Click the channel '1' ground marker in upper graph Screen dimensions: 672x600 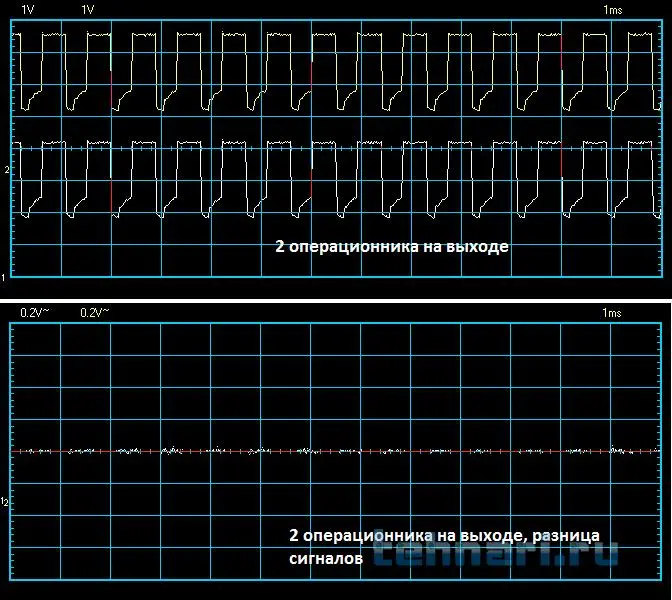click(x=3, y=277)
